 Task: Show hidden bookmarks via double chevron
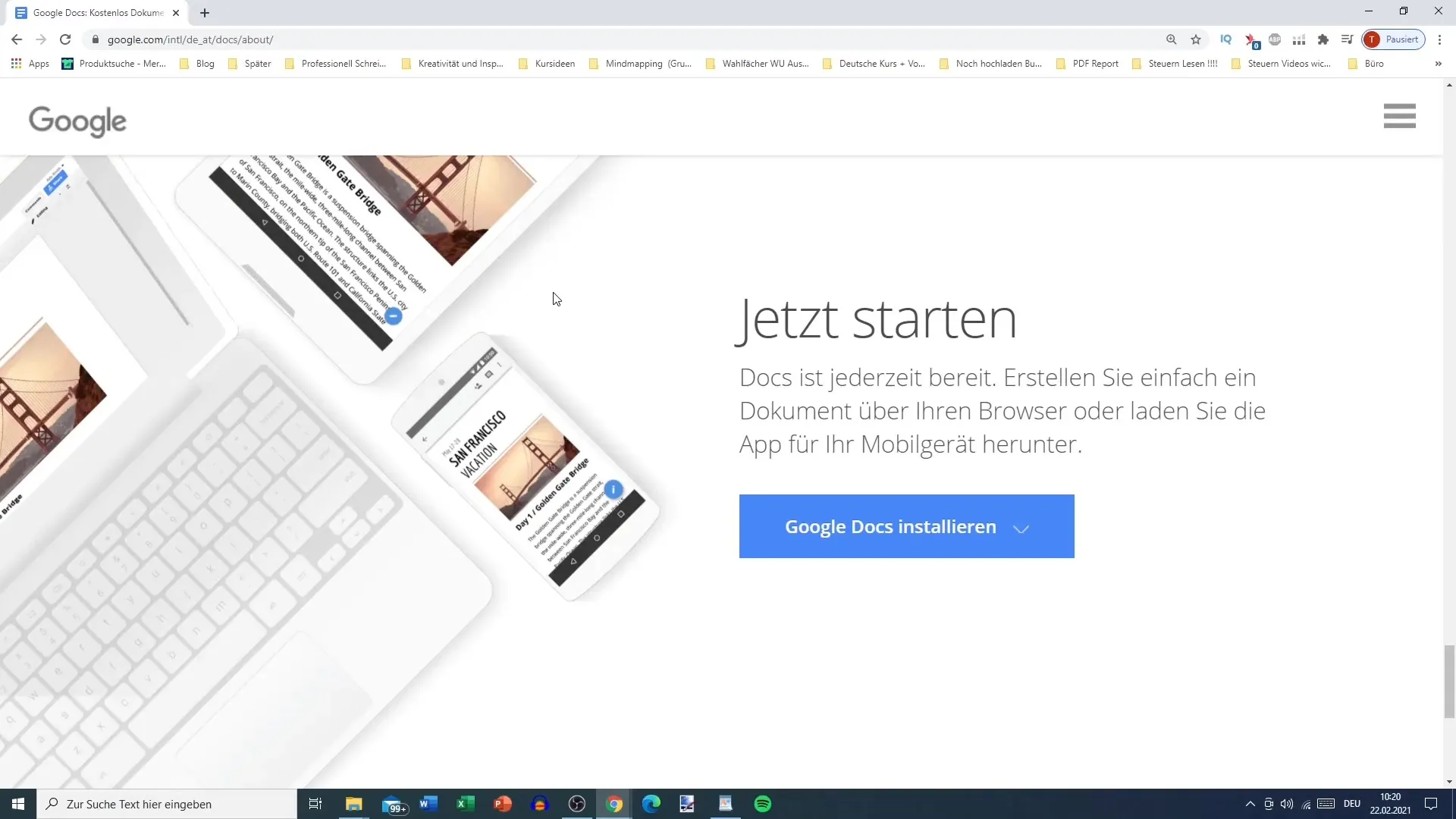[1439, 64]
